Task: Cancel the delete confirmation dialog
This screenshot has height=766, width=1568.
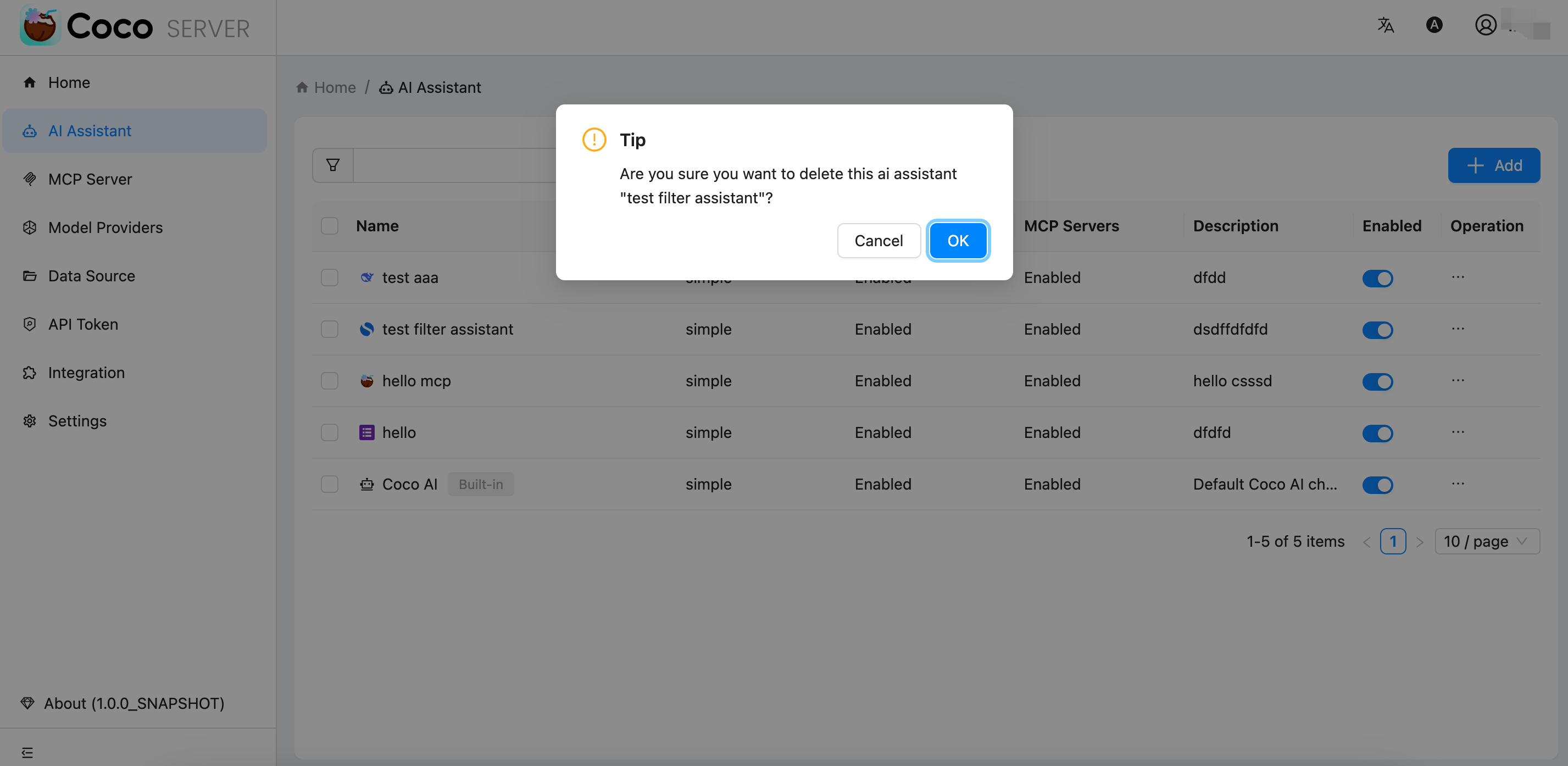Action: point(878,241)
